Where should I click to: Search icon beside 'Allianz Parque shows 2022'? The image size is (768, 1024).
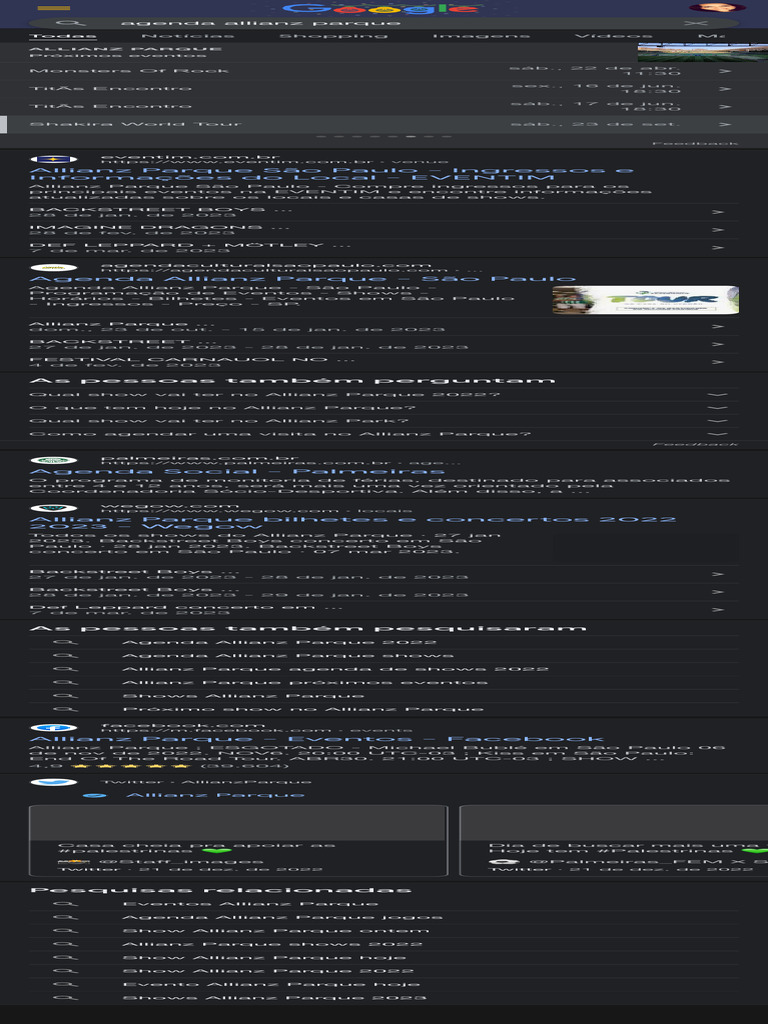[65, 944]
